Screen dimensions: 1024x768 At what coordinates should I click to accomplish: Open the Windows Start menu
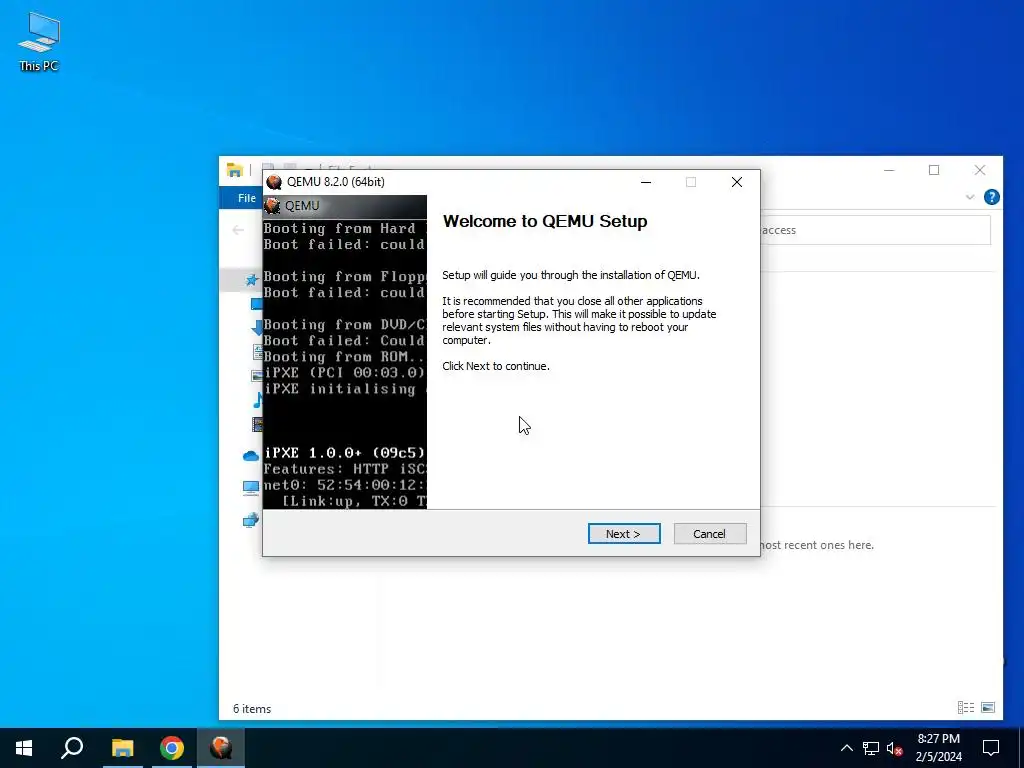pyautogui.click(x=24, y=748)
